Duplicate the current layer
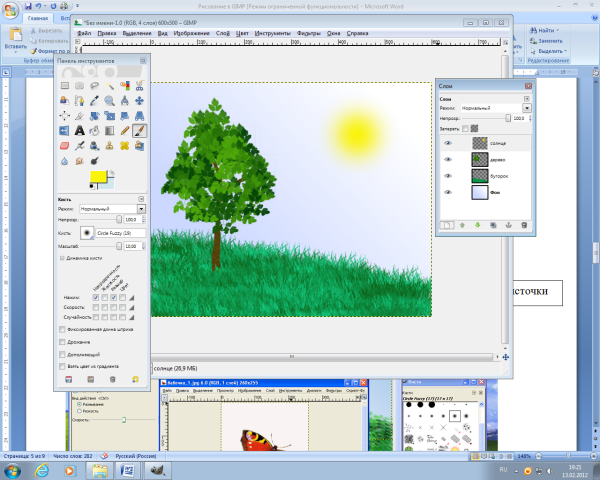600x480 pixels. coord(493,225)
